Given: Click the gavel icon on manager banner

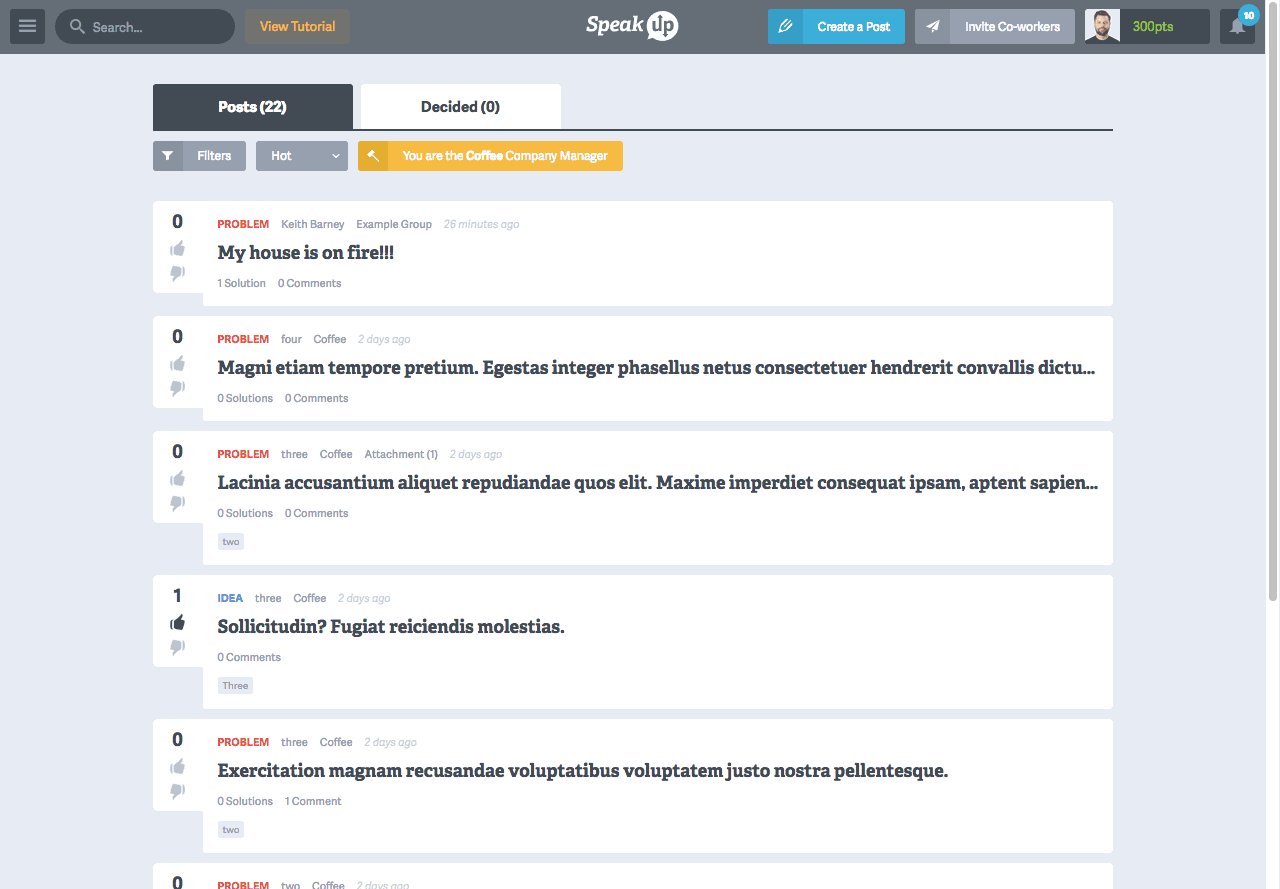Looking at the screenshot, I should [x=373, y=156].
